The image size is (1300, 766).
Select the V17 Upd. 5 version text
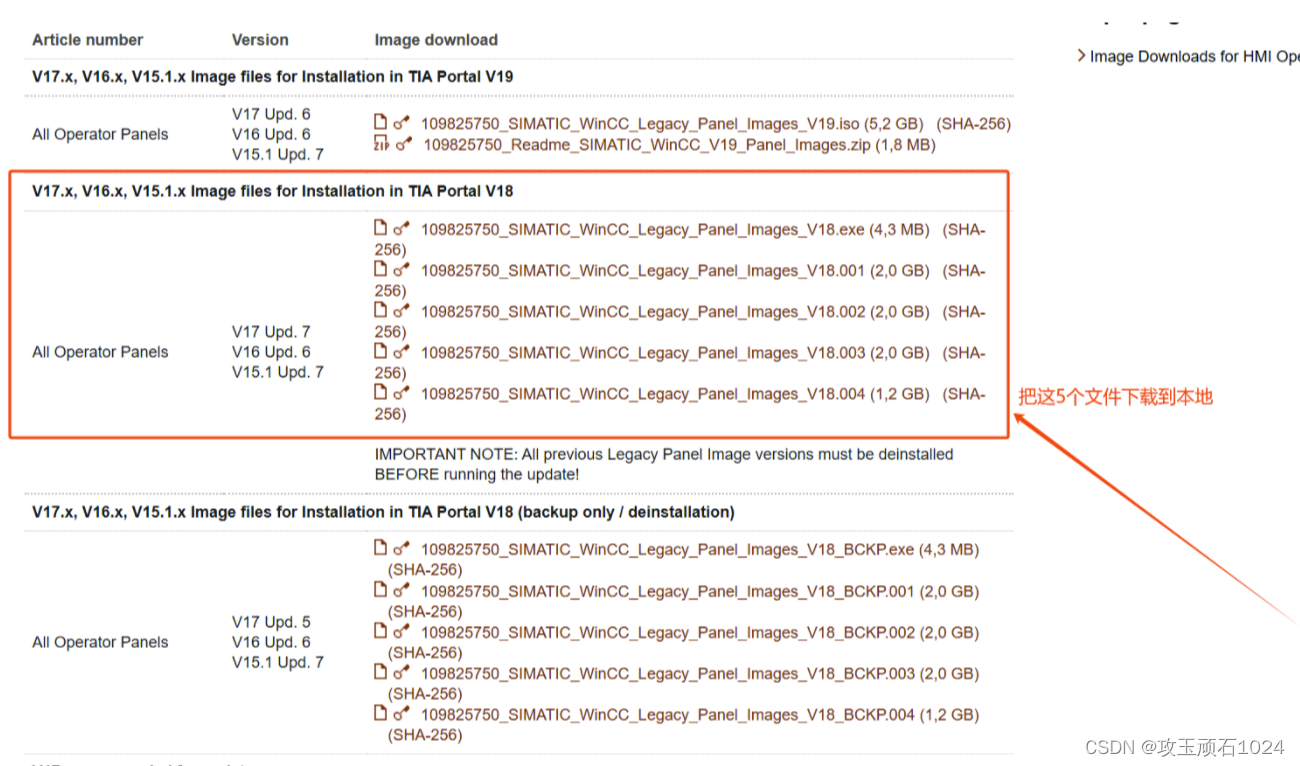pyautogui.click(x=271, y=622)
